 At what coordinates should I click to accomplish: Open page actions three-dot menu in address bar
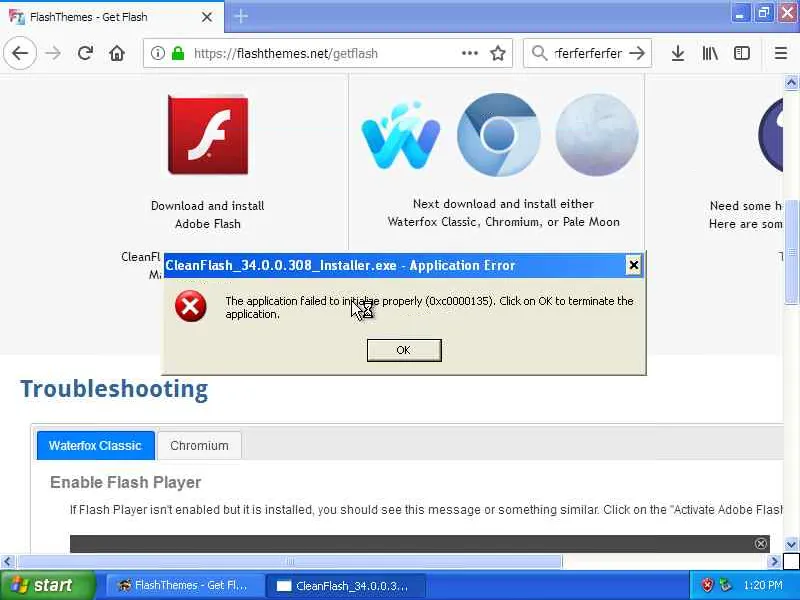[x=469, y=53]
